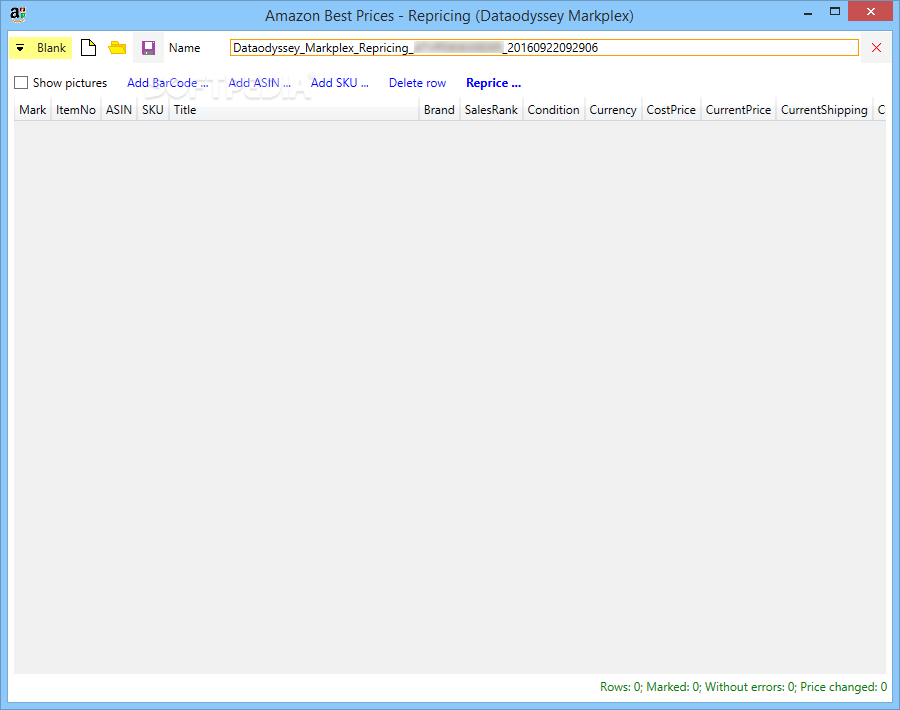Click the Add SKU link
This screenshot has height=710, width=900.
click(340, 83)
